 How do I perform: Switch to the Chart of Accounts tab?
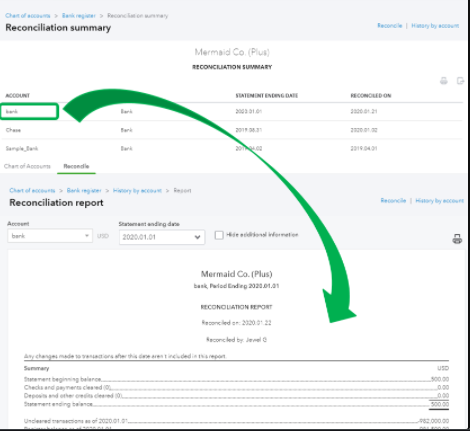[27, 166]
